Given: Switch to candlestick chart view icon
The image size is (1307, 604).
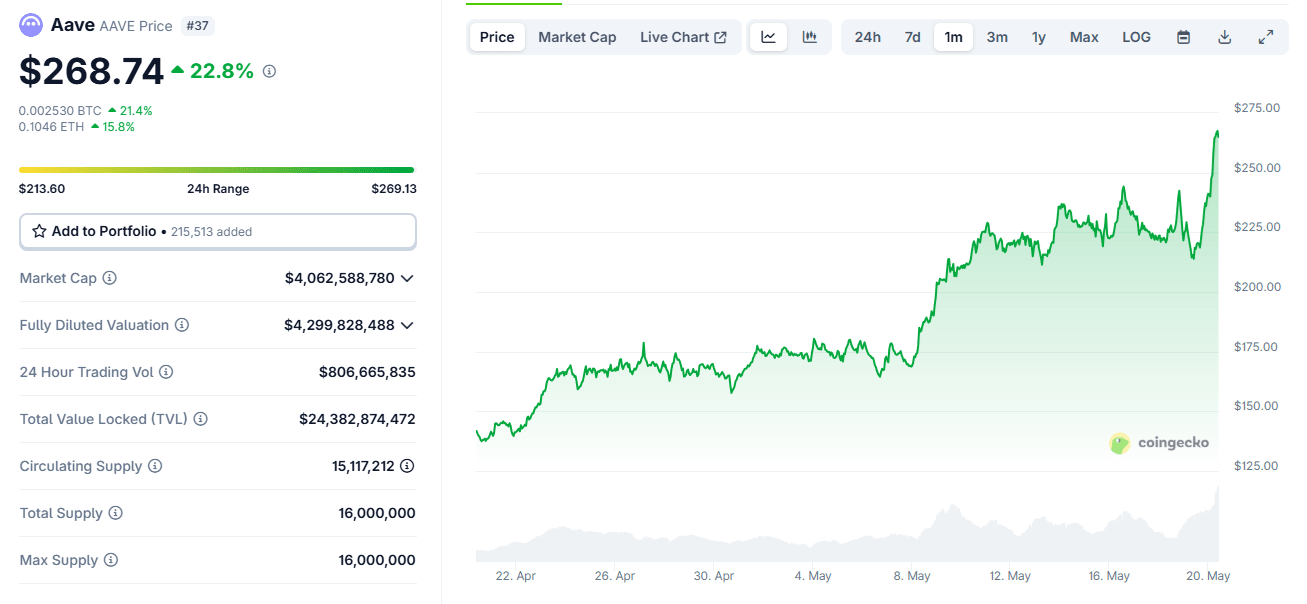Looking at the screenshot, I should pos(810,37).
